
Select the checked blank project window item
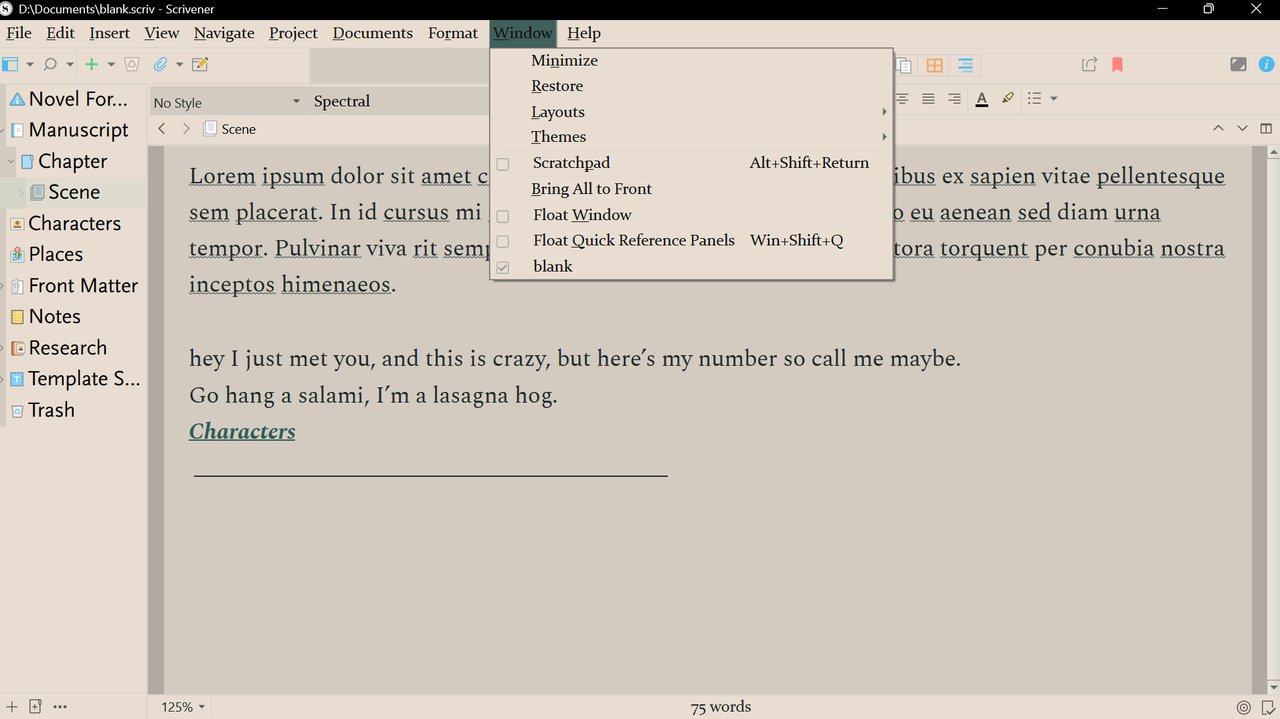[691, 267]
